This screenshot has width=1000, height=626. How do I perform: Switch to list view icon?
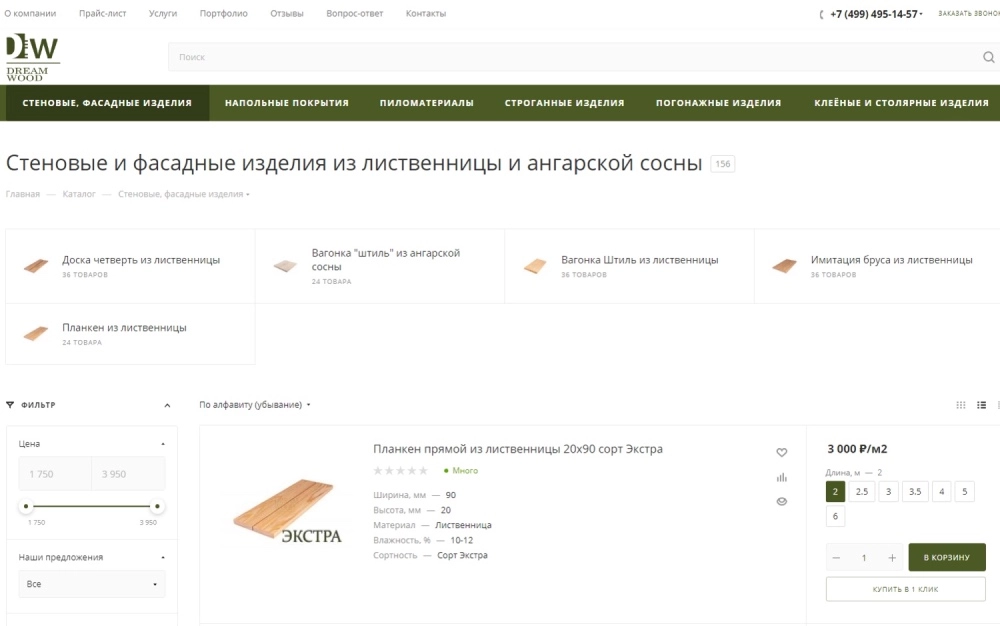(982, 405)
